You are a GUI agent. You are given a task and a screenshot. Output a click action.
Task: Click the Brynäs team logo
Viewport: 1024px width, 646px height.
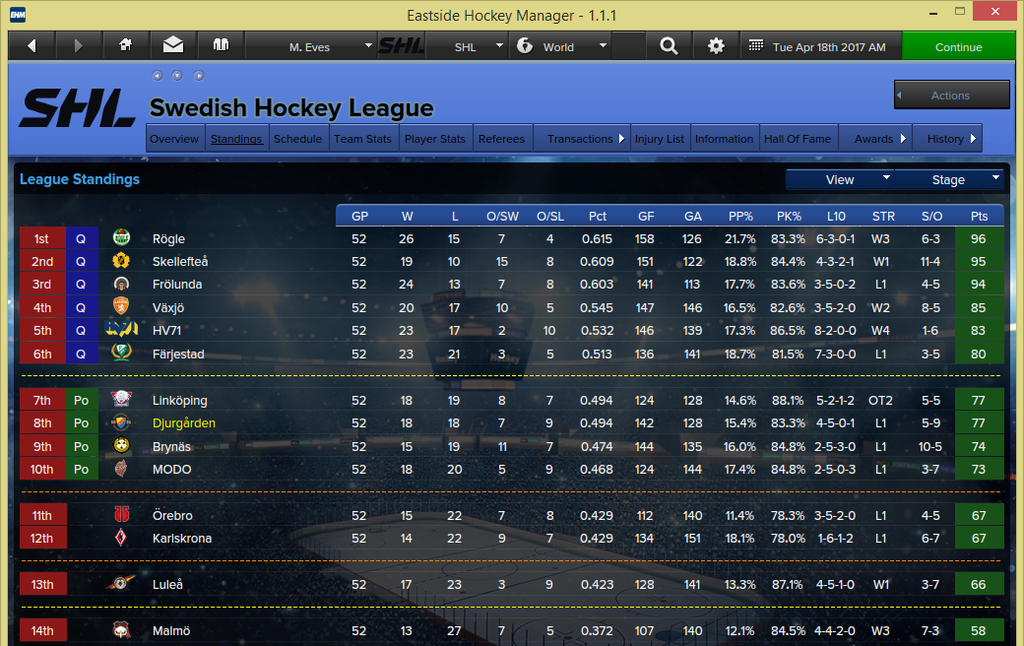pyautogui.click(x=121, y=445)
